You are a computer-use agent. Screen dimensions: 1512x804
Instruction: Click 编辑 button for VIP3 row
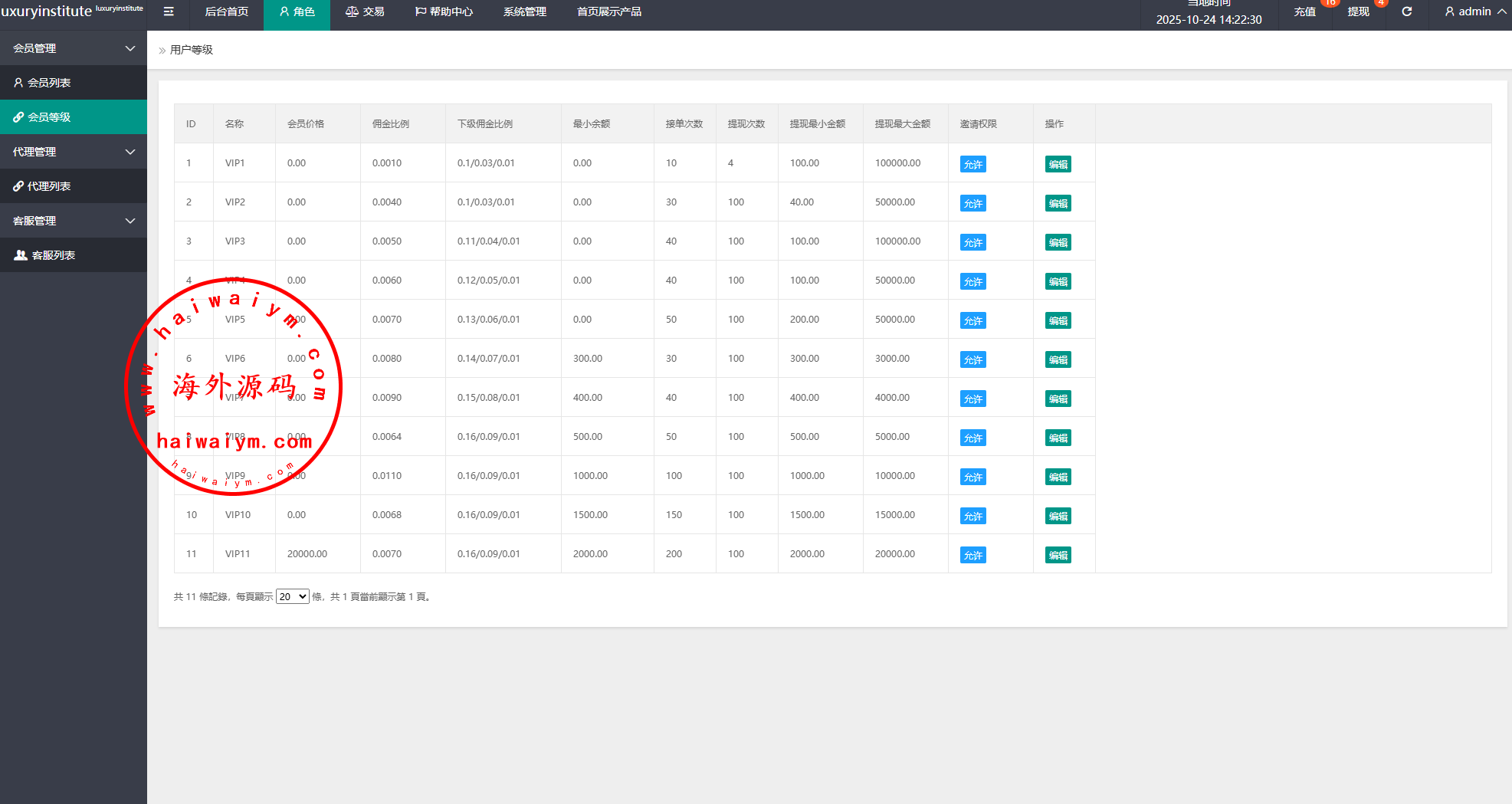point(1058,242)
